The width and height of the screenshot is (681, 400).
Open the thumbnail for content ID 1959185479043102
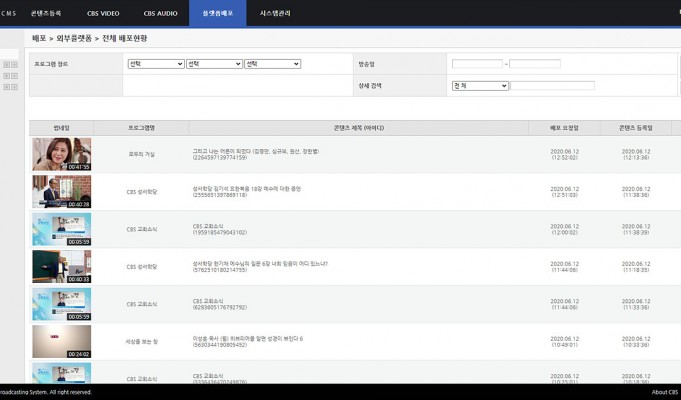pyautogui.click(x=62, y=229)
